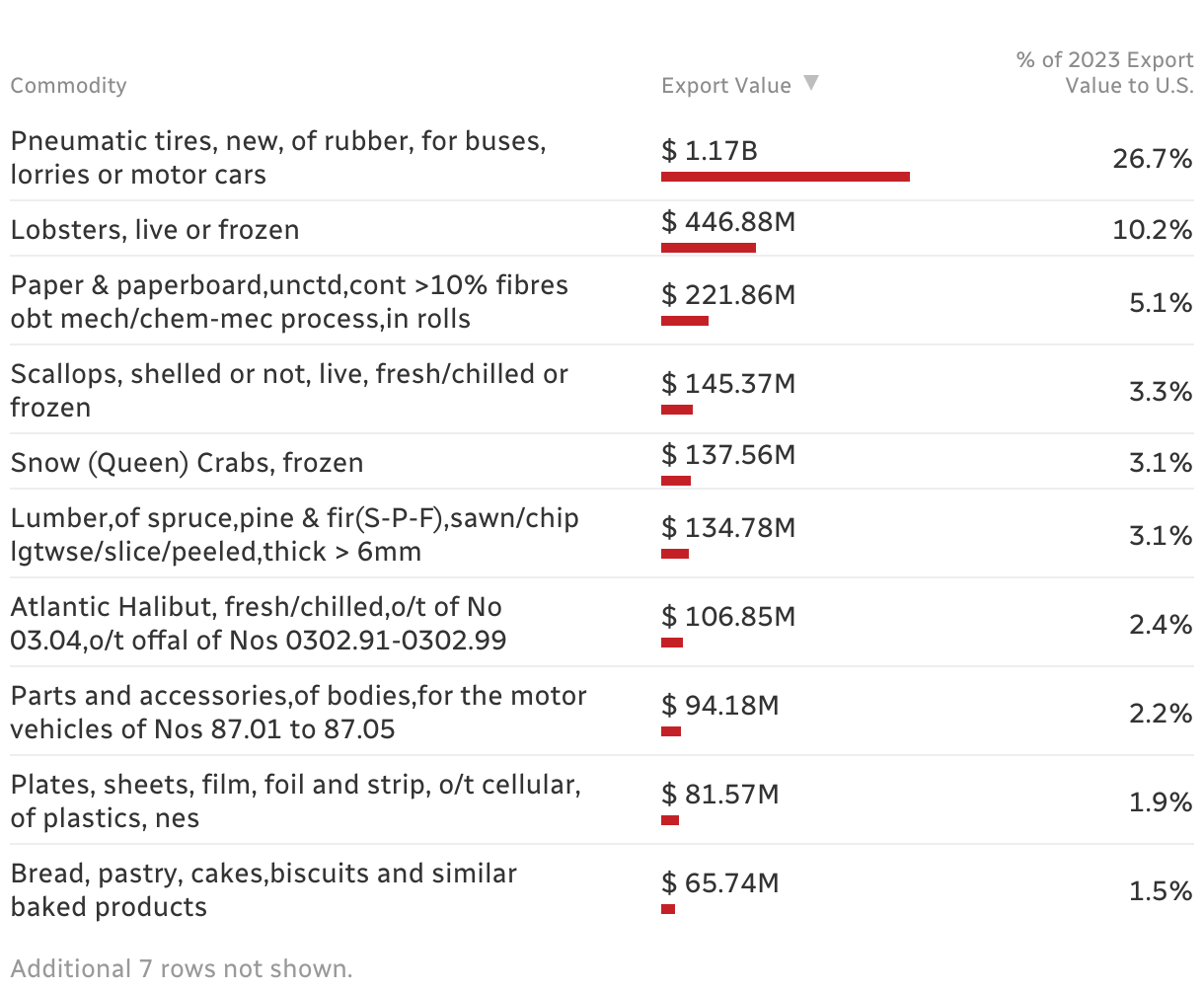Click the sort arrow beside Export Value

coord(811,83)
